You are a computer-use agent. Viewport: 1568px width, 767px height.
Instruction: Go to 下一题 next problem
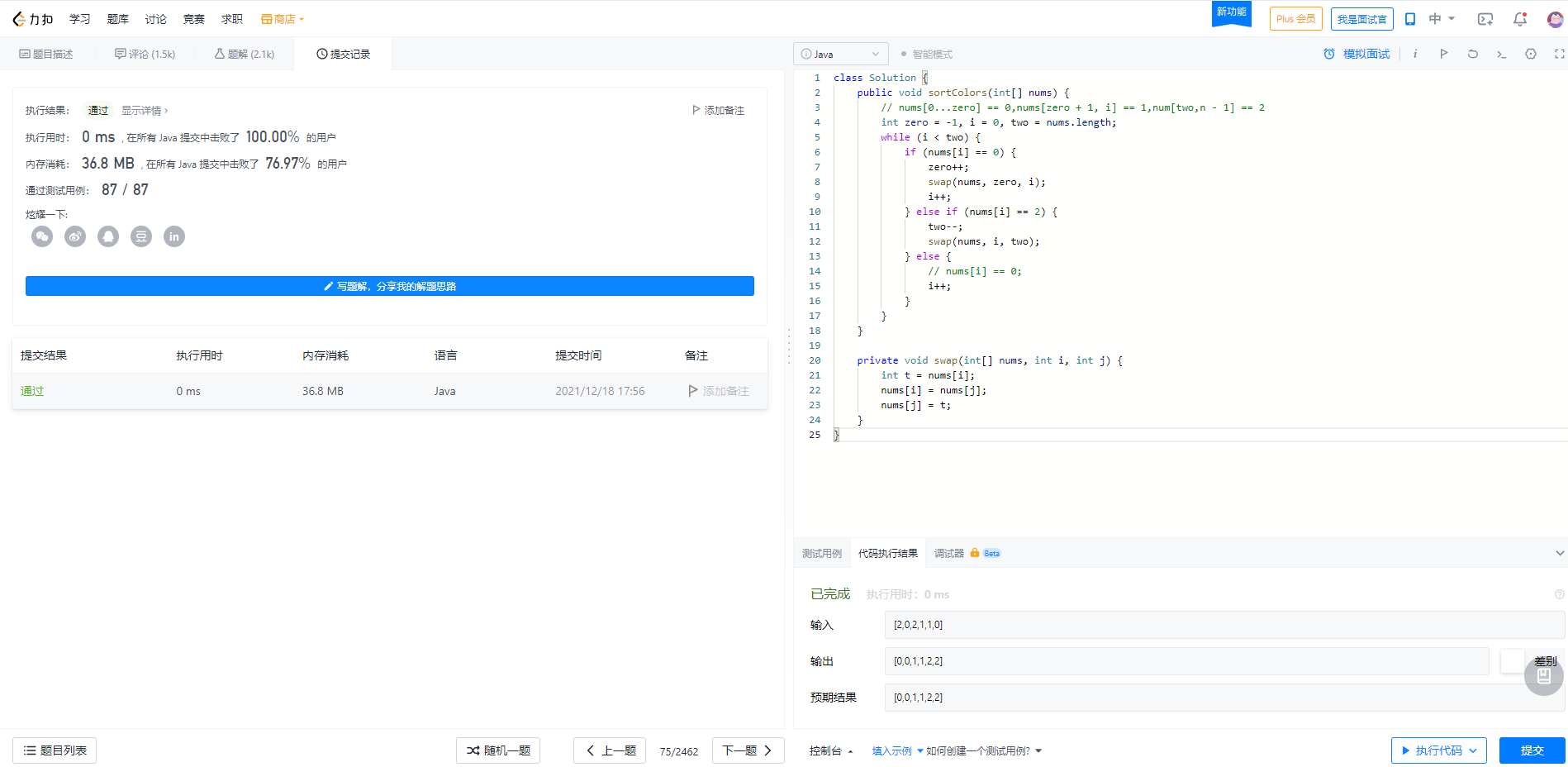click(x=748, y=750)
